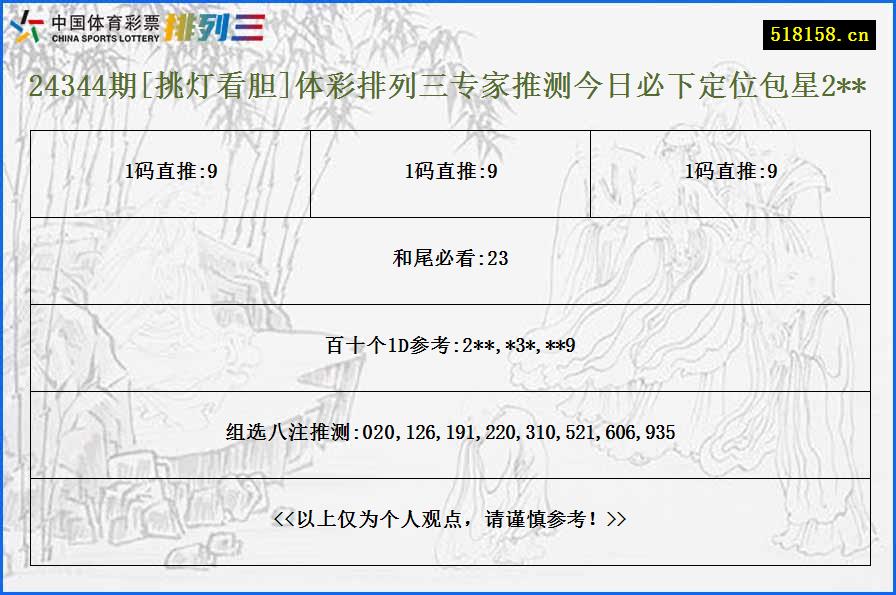Click the green square in the lottery logo
The image size is (896, 595).
34,33
